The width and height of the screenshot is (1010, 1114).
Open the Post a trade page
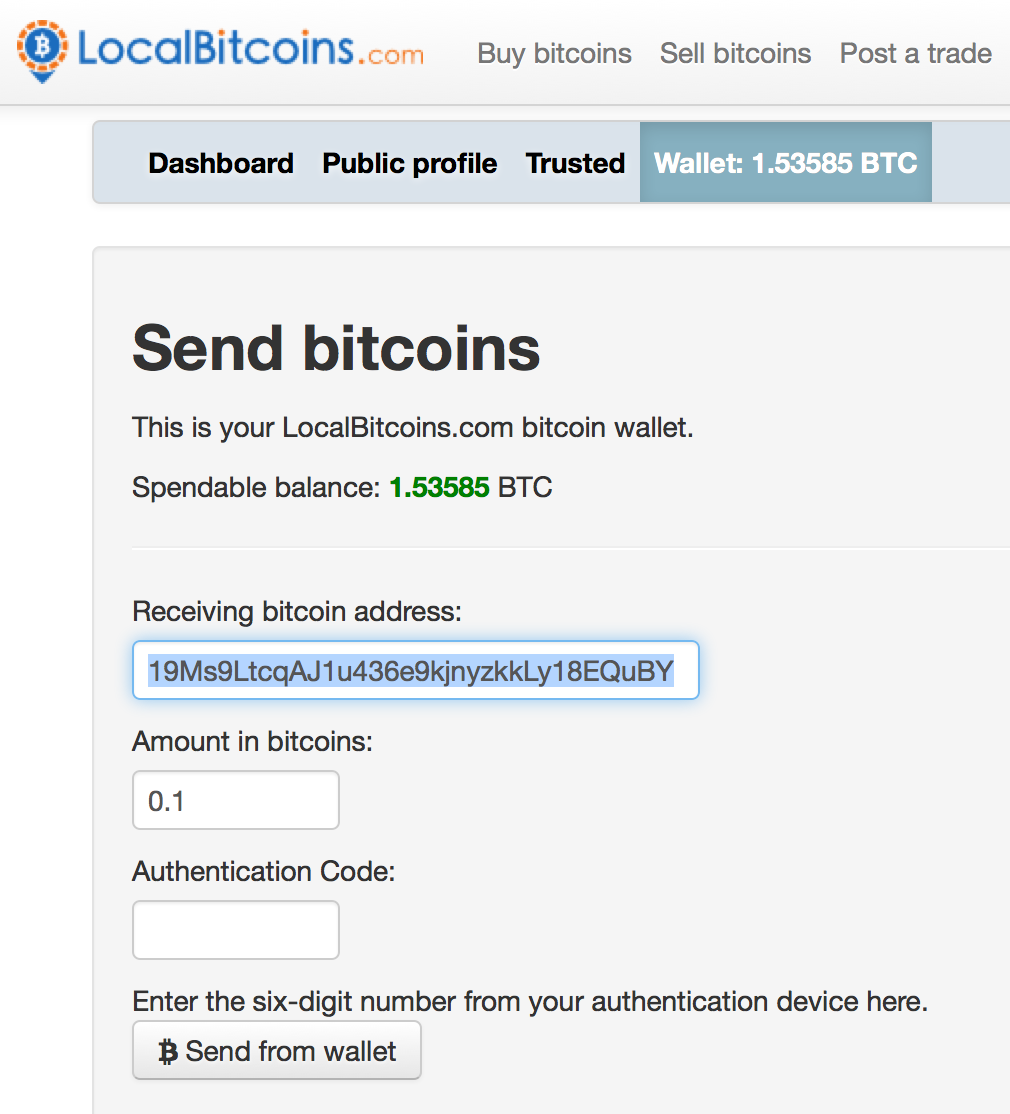point(915,53)
